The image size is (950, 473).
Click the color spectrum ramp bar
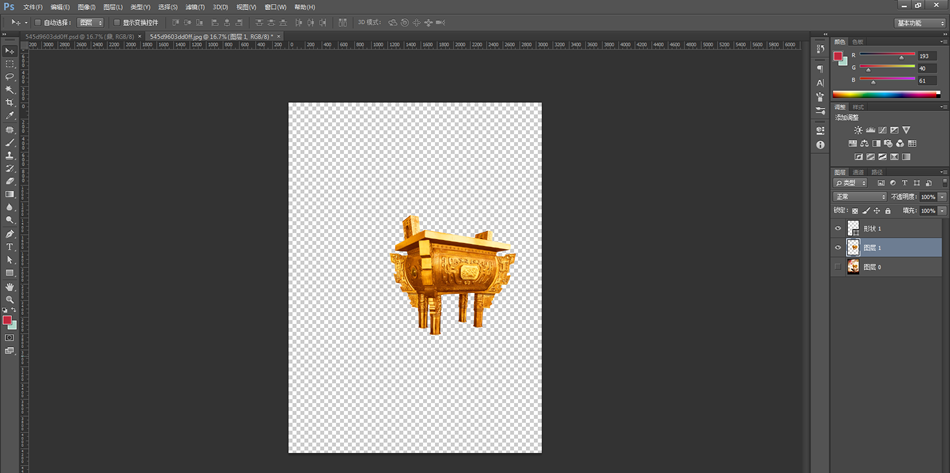pyautogui.click(x=885, y=94)
